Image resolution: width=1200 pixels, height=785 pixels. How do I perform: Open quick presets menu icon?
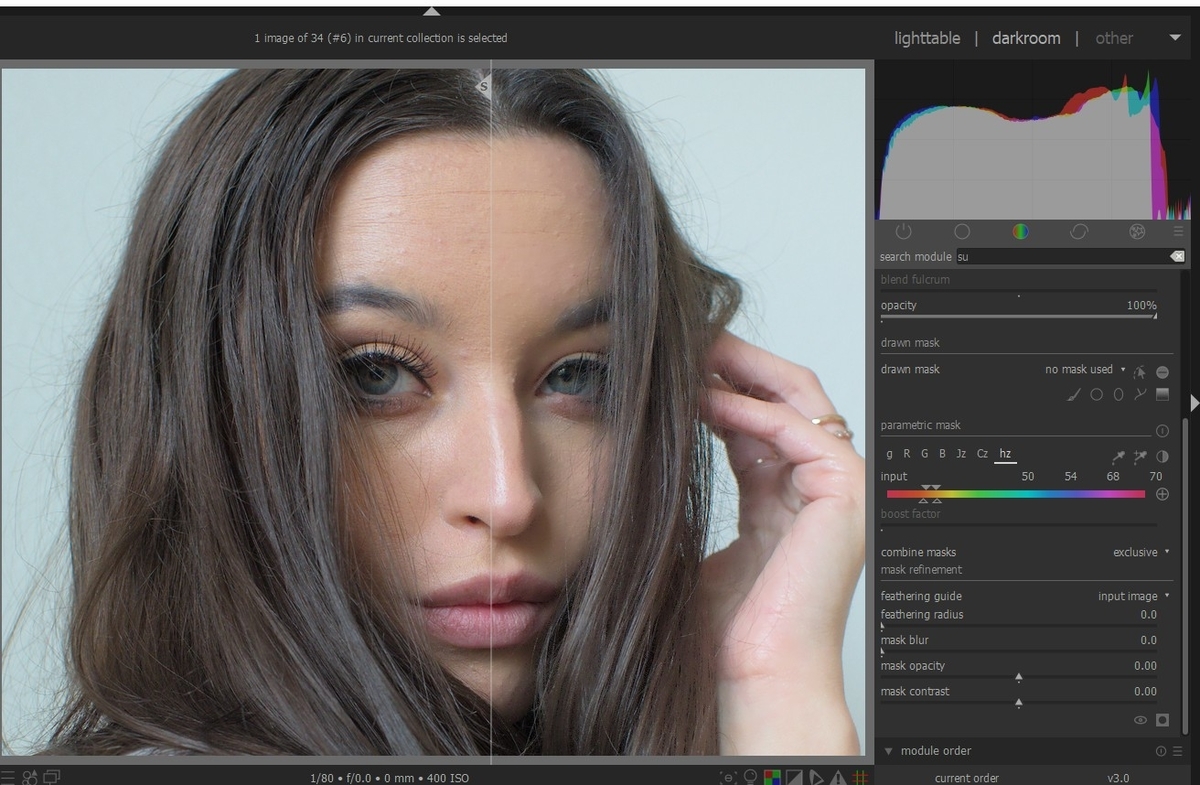9,777
